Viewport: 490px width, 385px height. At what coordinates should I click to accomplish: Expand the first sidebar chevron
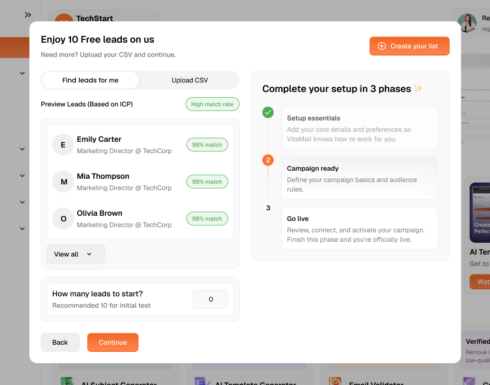pyautogui.click(x=22, y=73)
